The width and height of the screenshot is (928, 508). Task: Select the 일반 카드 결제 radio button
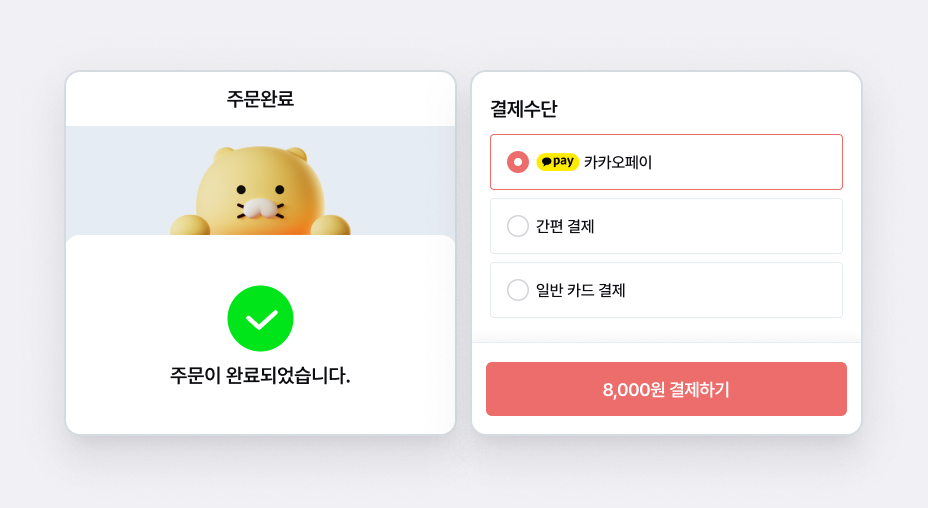518,290
